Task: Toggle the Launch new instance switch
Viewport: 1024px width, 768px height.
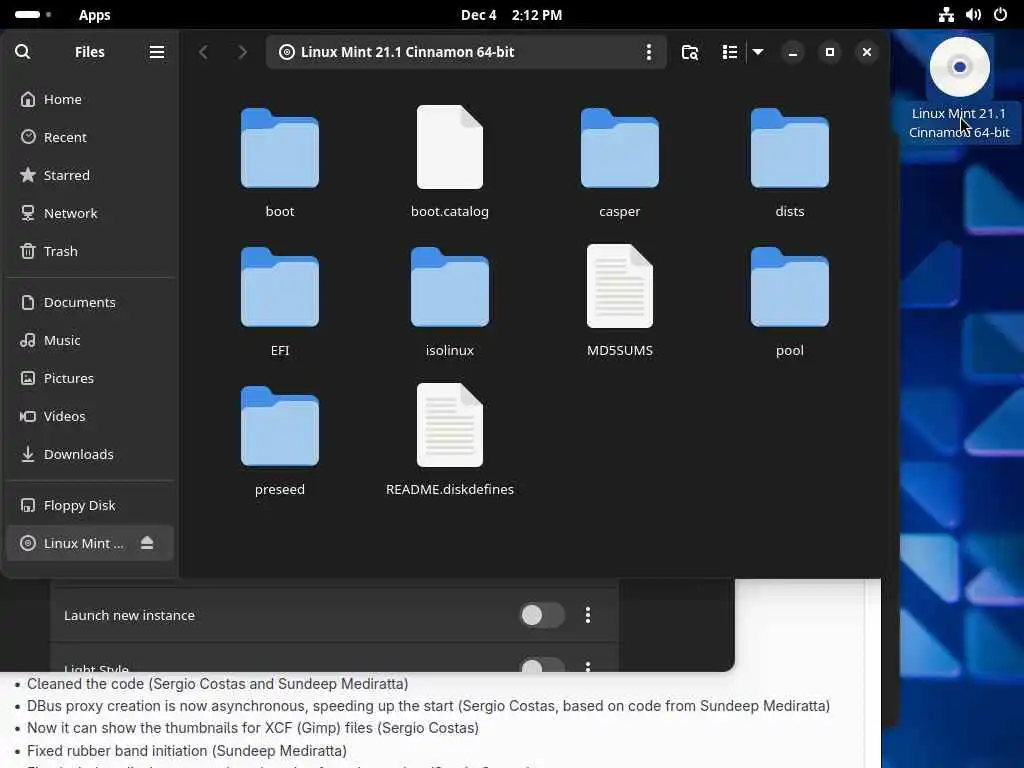Action: tap(542, 615)
